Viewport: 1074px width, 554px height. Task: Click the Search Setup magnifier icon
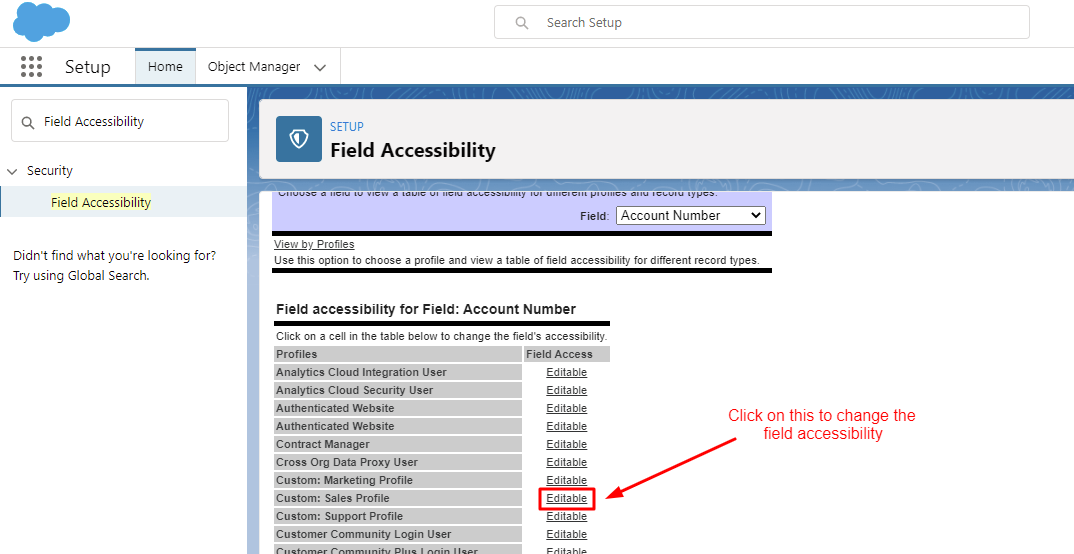coord(522,23)
